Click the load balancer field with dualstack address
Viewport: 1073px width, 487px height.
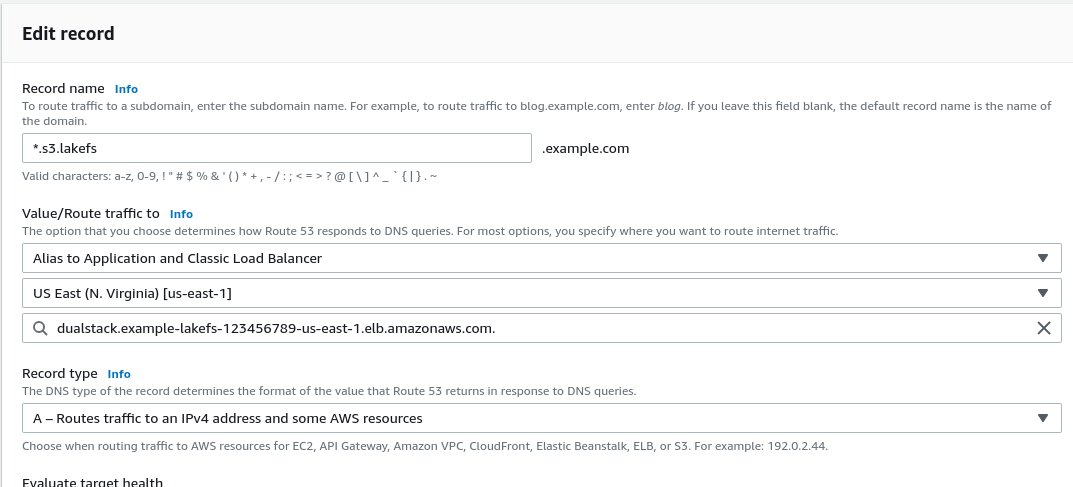coord(541,328)
